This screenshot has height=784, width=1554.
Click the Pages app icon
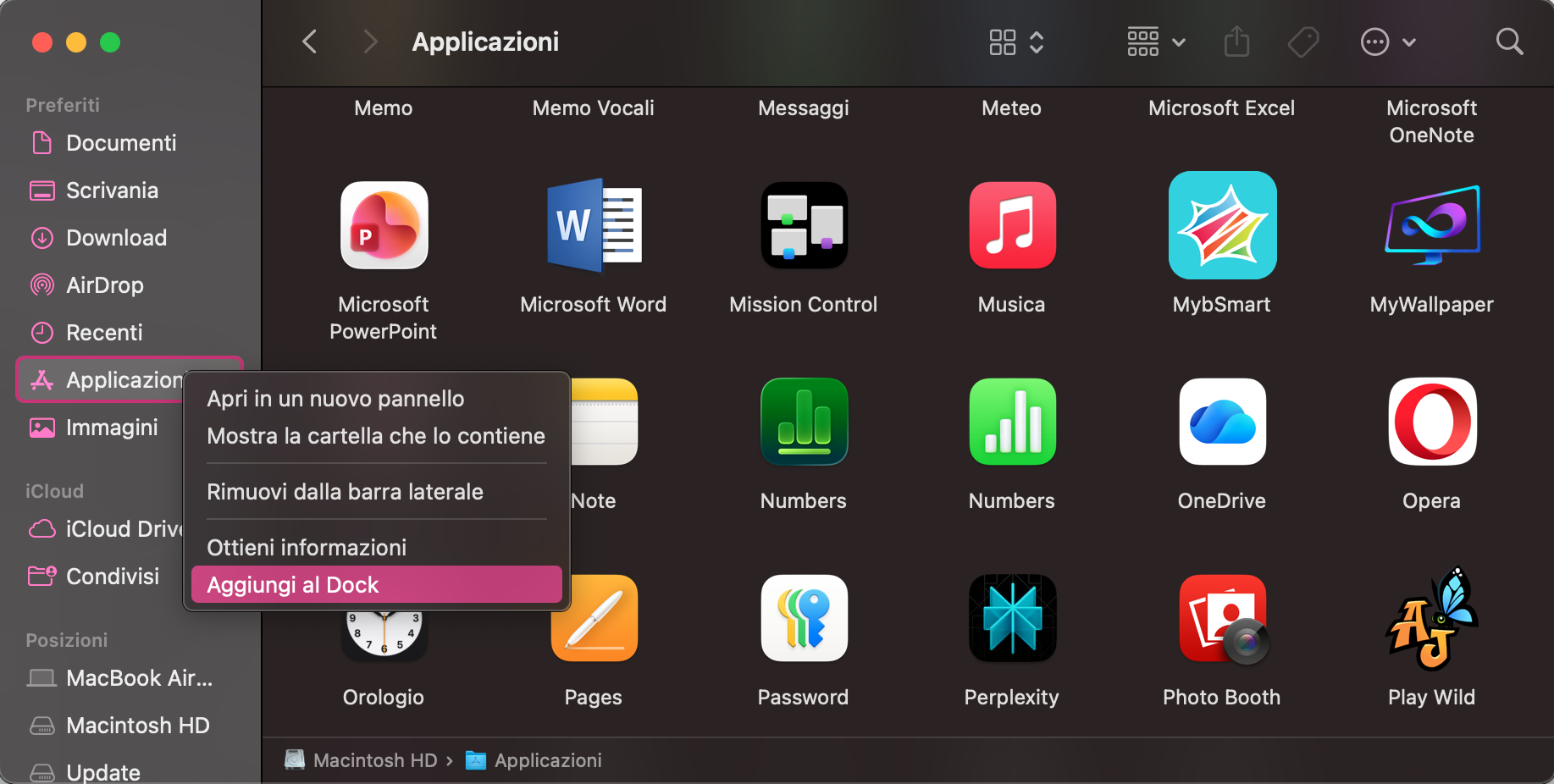click(x=595, y=619)
